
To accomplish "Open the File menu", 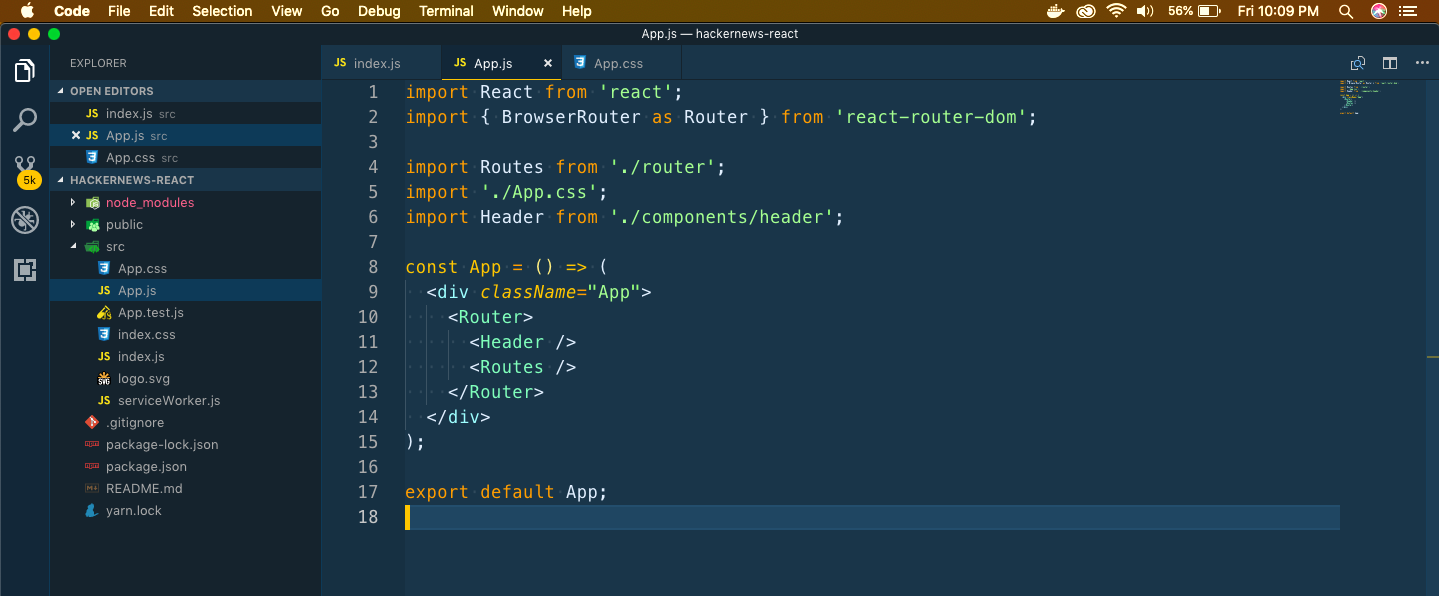I will [119, 11].
